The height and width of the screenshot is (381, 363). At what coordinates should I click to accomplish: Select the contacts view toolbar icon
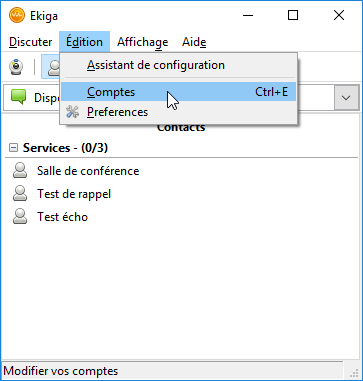pos(51,67)
